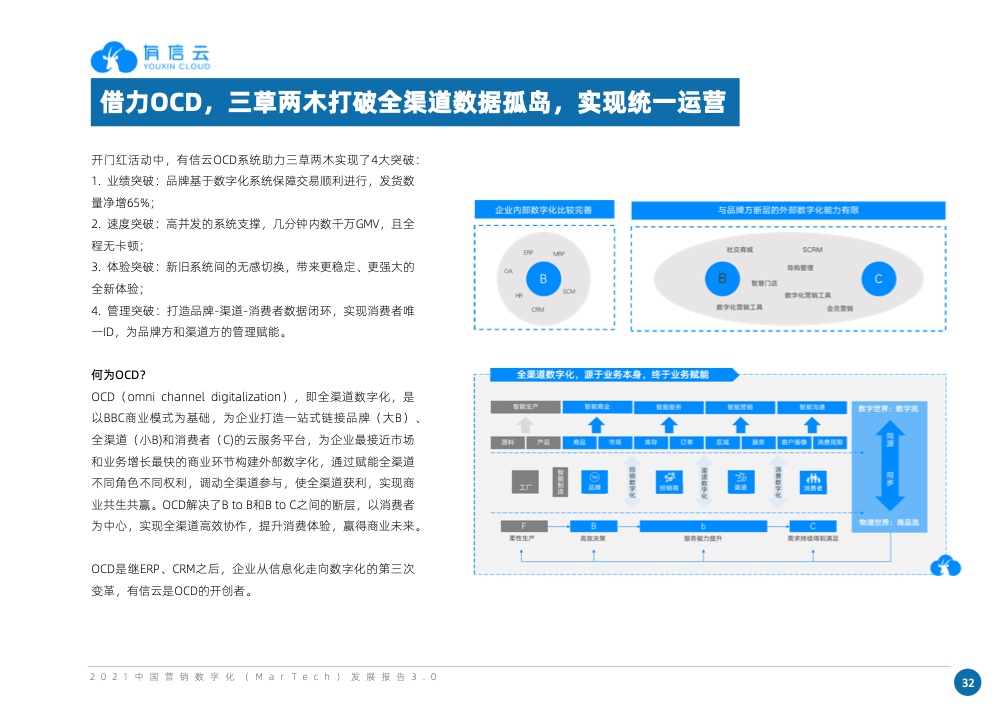Click the gray 智能制造 vertical tile
This screenshot has height=710, width=994.
pos(560,482)
